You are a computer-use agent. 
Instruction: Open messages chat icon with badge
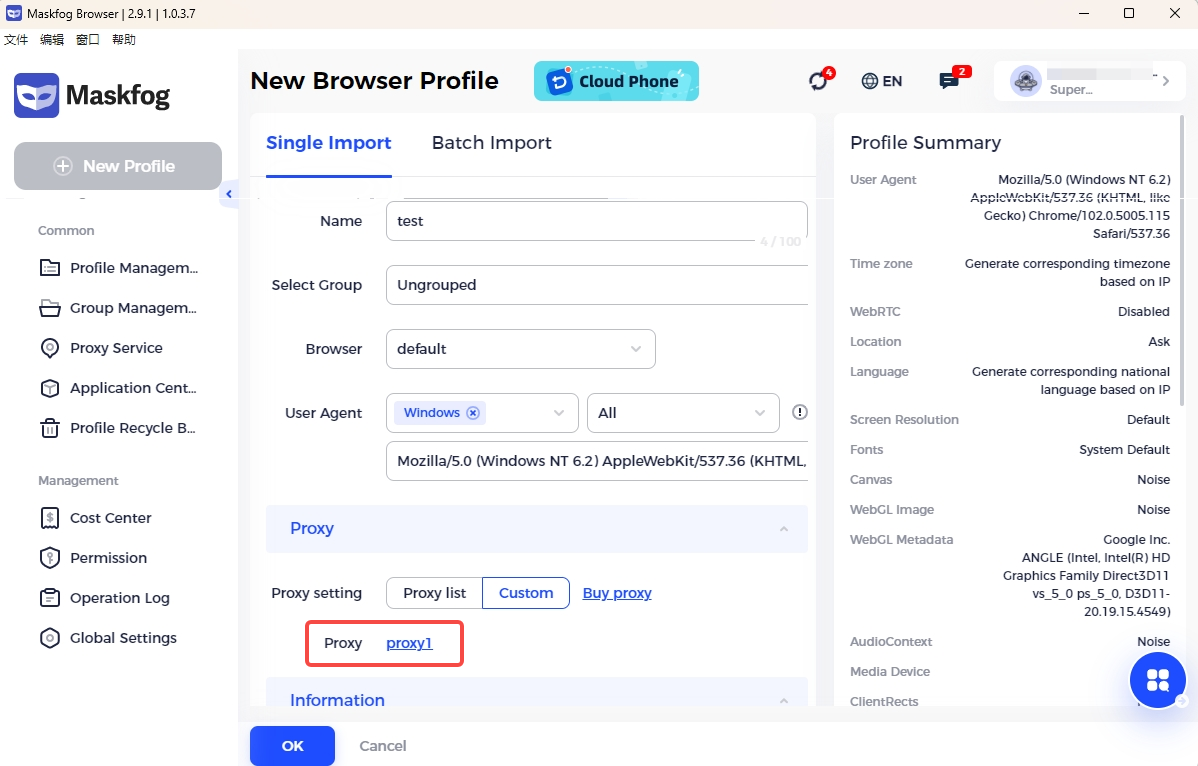coord(951,79)
